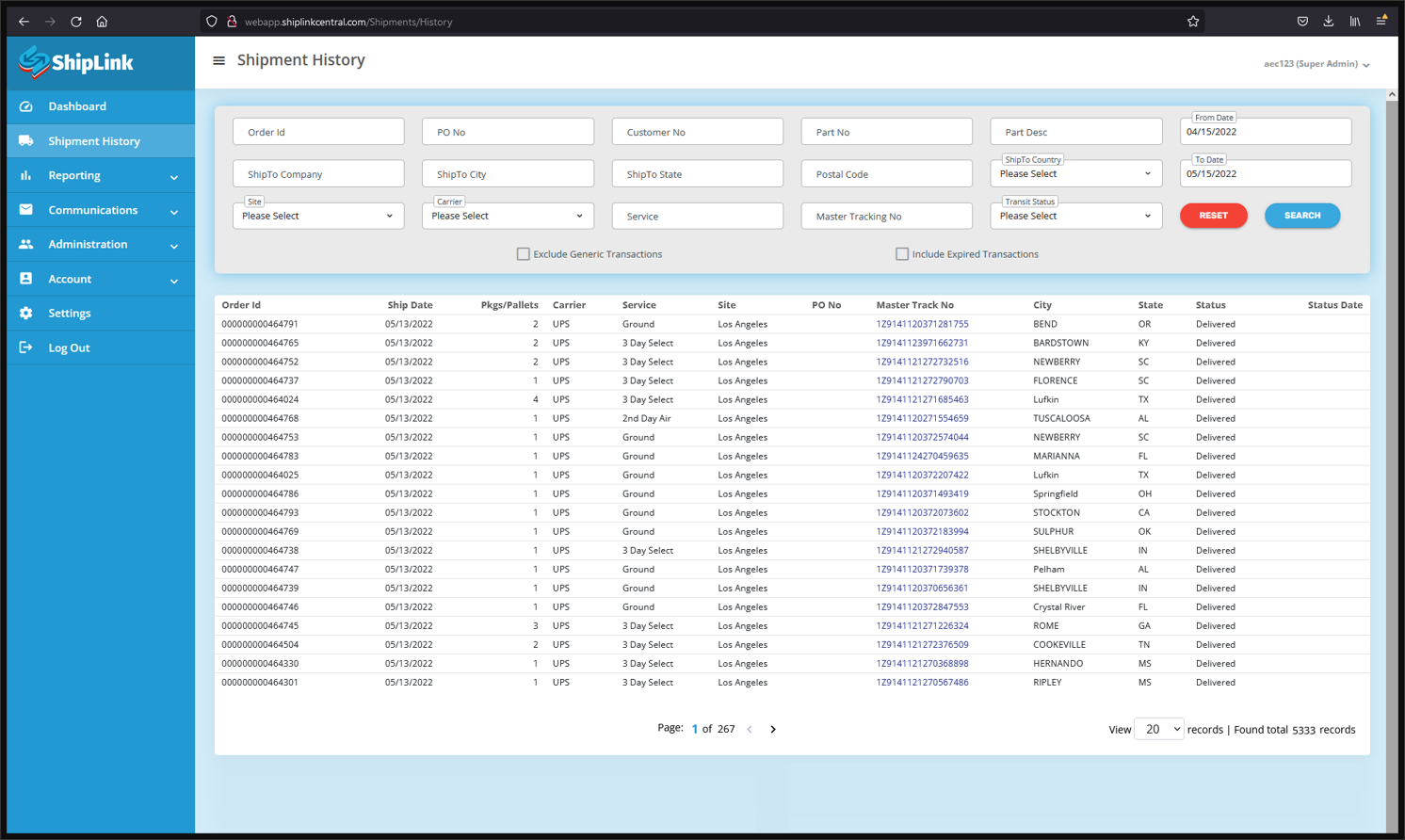Enable Exclude Generic Transactions checkbox
Image resolution: width=1405 pixels, height=840 pixels.
coord(524,254)
